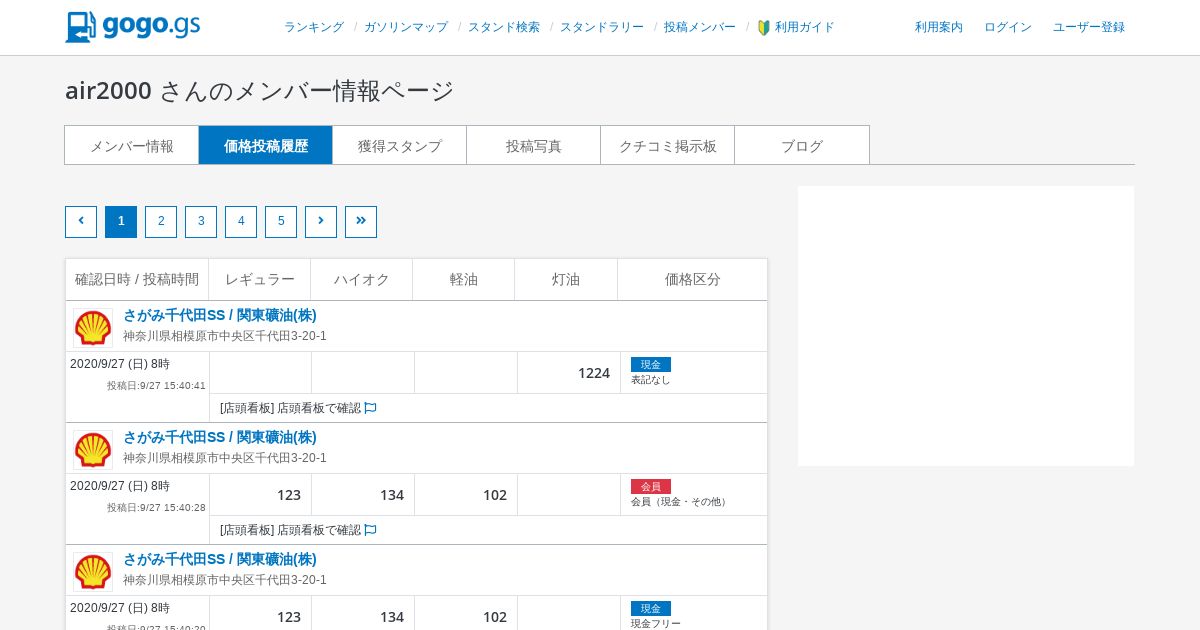Click the blue 現金 badge above 現金フリー
1200x630 pixels.
pyautogui.click(x=651, y=608)
